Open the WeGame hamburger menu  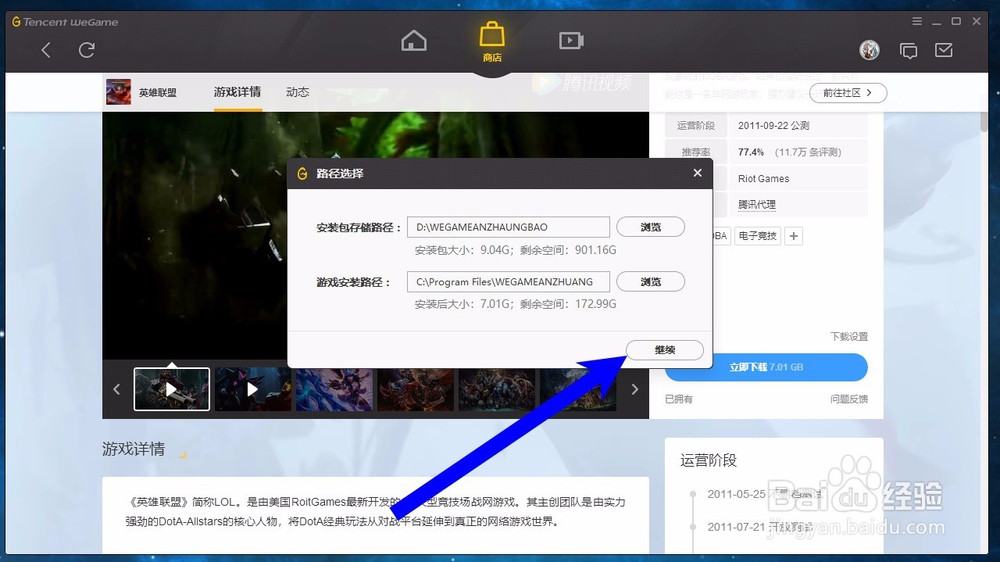coord(917,21)
